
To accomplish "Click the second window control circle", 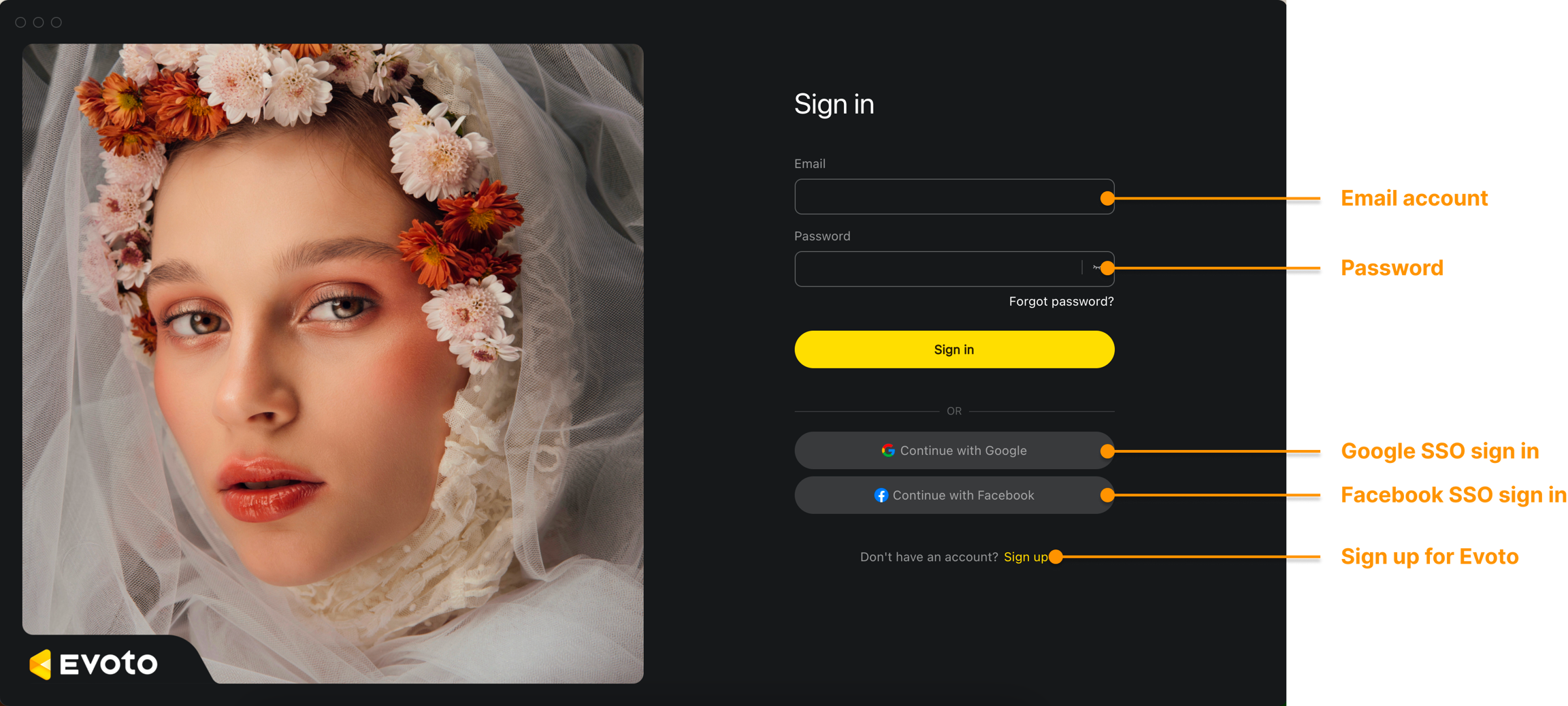I will 39,22.
